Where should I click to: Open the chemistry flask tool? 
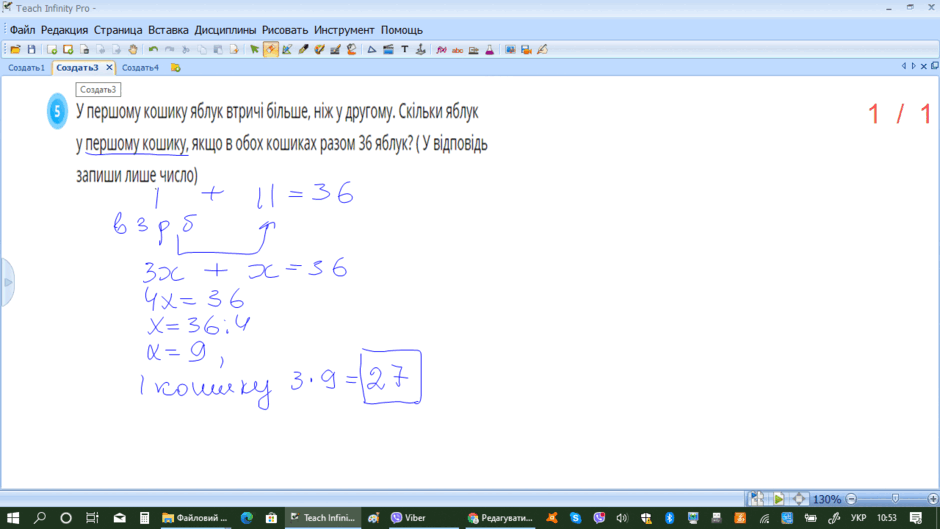[x=490, y=50]
